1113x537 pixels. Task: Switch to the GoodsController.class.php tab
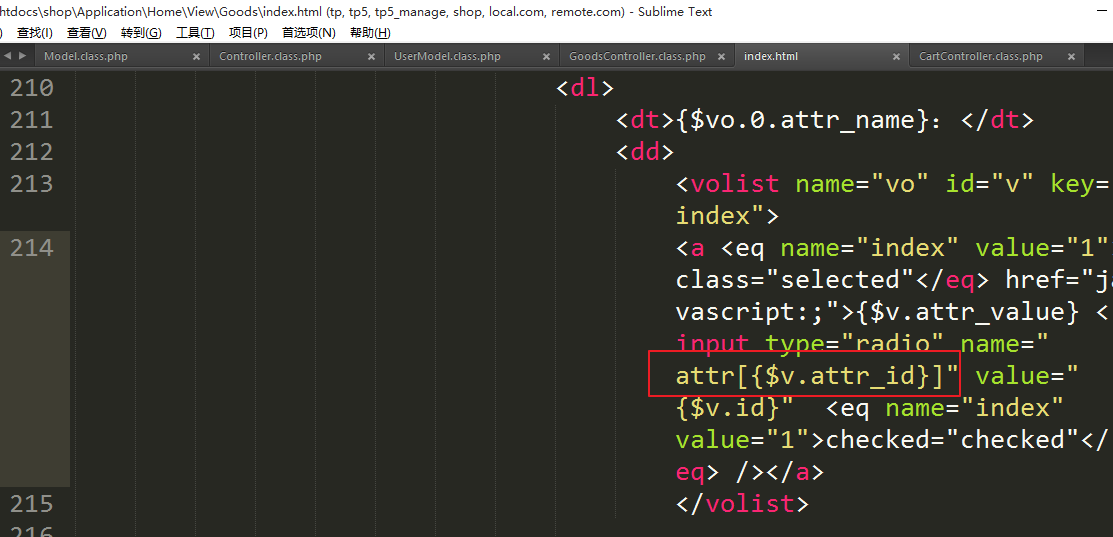637,57
